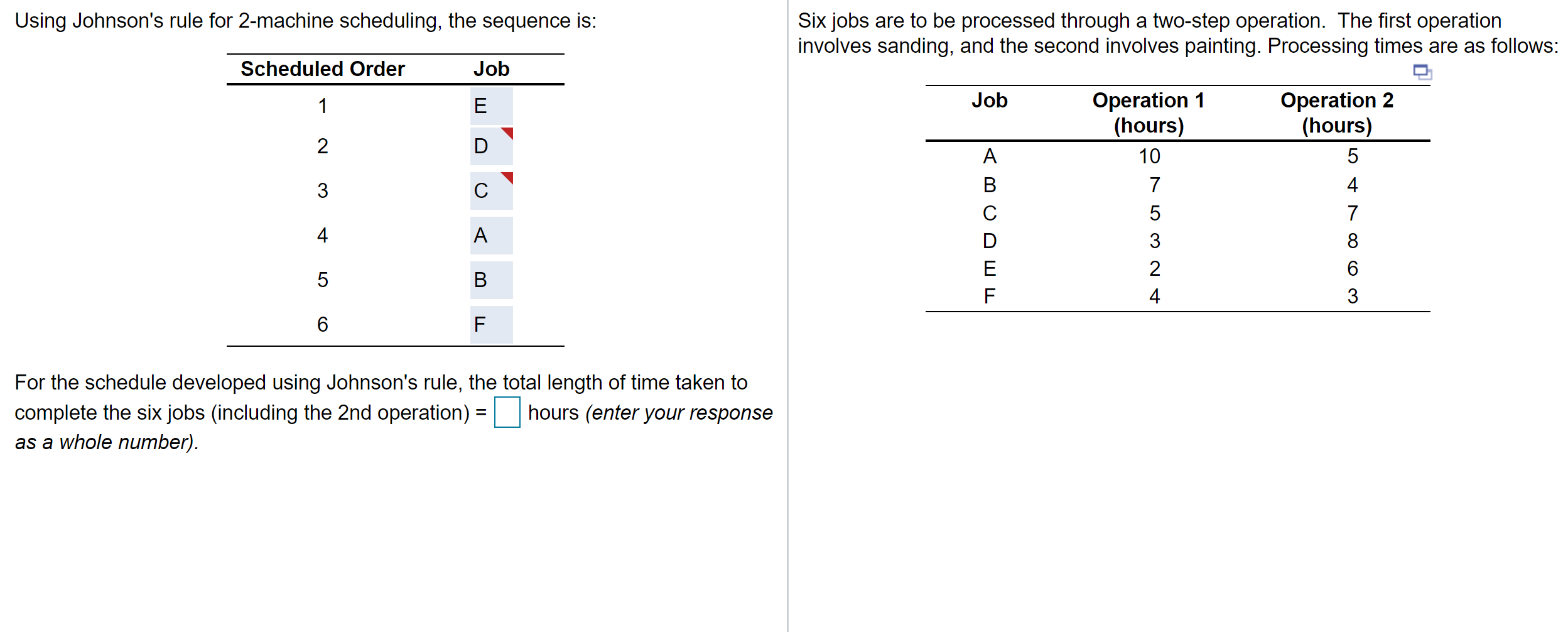Viewport: 1568px width, 632px height.
Task: Select the job A cell in order 4
Action: (x=491, y=236)
